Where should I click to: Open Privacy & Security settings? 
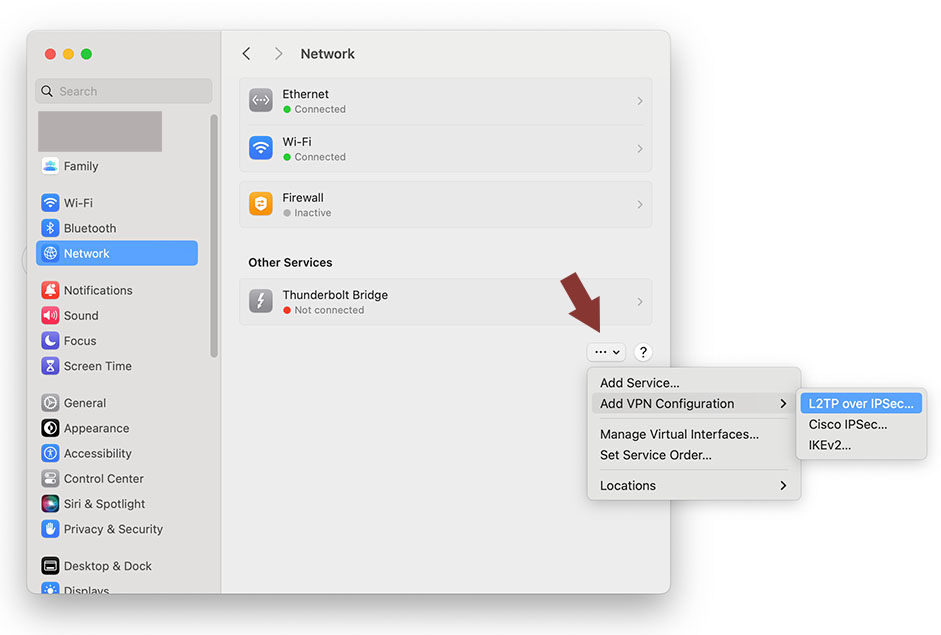[112, 529]
